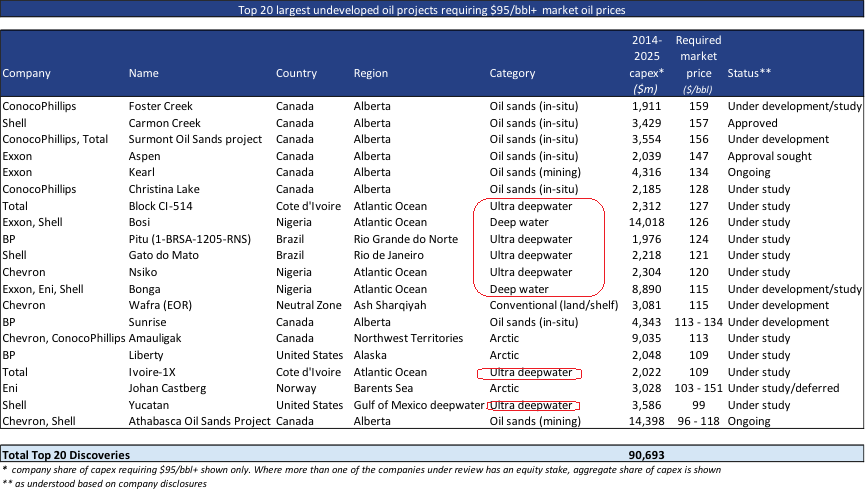Select the Company column header
This screenshot has height=490, width=865.
[26, 73]
